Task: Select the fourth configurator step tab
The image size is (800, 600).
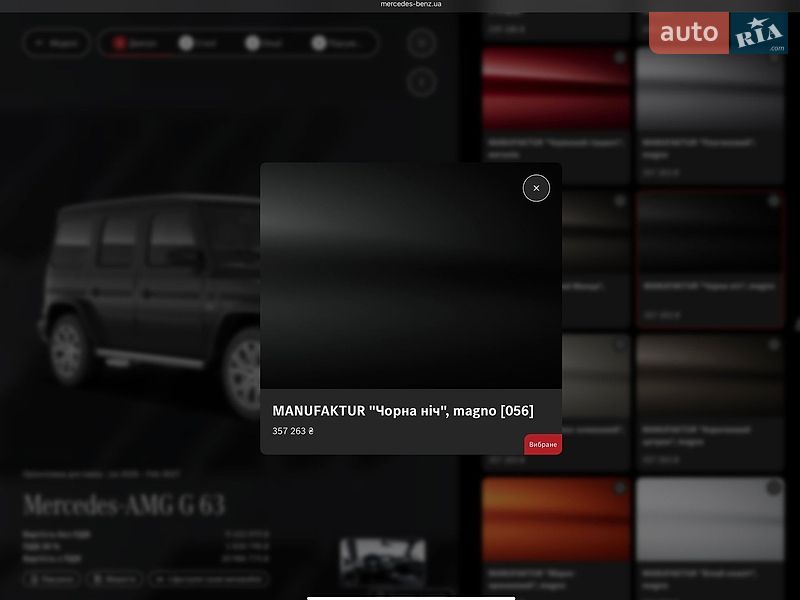Action: point(336,43)
